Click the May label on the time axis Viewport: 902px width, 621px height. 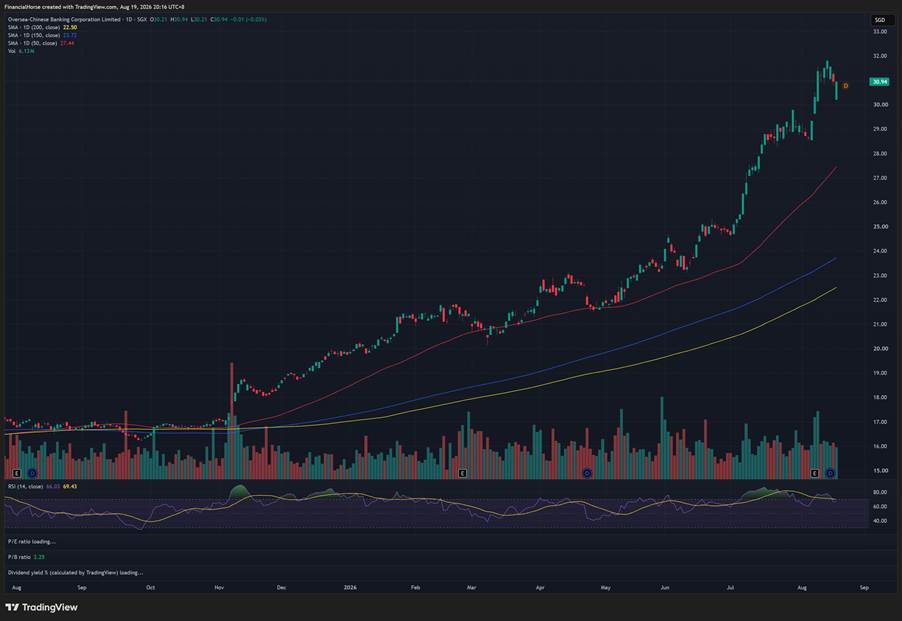point(605,588)
